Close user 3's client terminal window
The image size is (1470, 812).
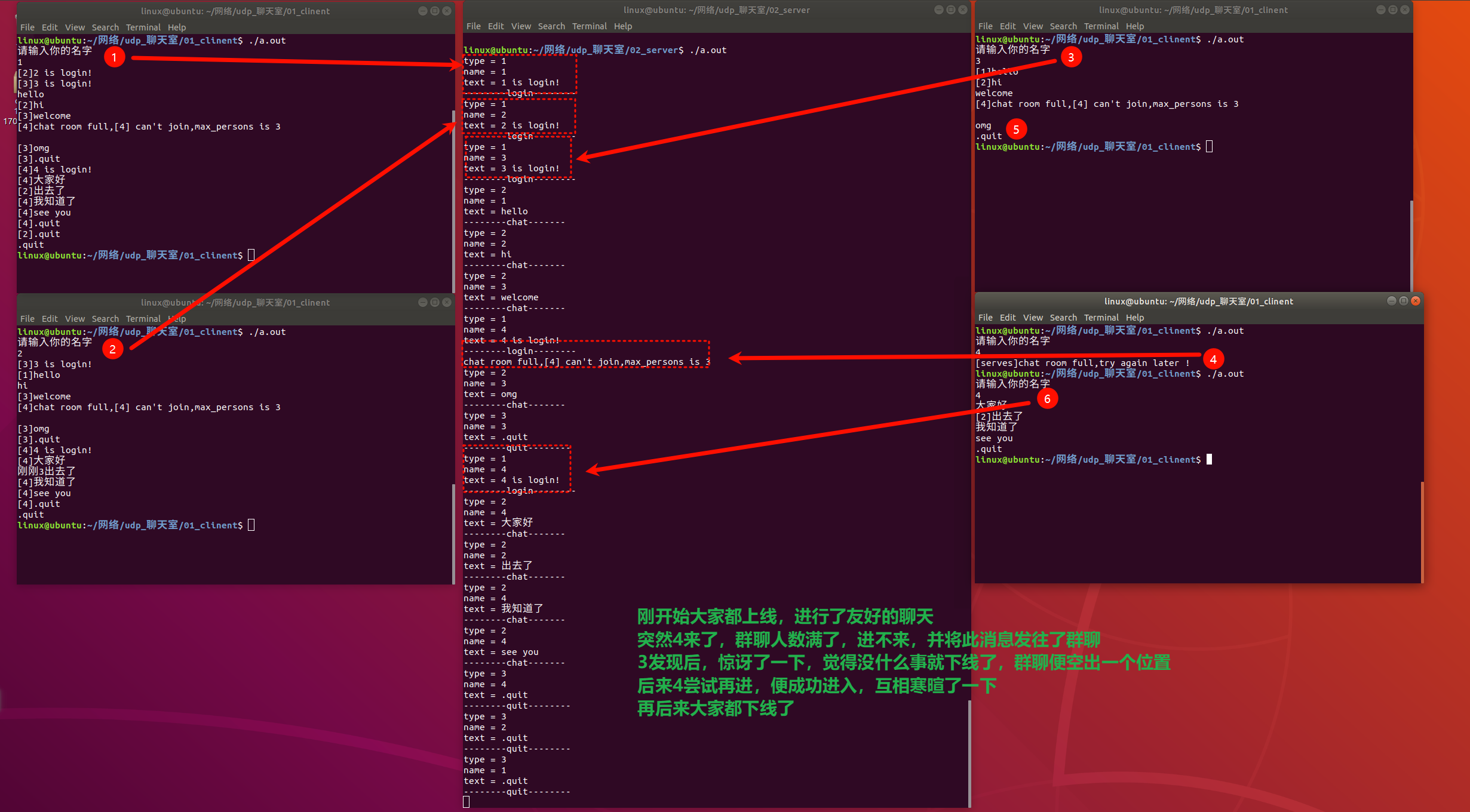pyautogui.click(x=1404, y=10)
